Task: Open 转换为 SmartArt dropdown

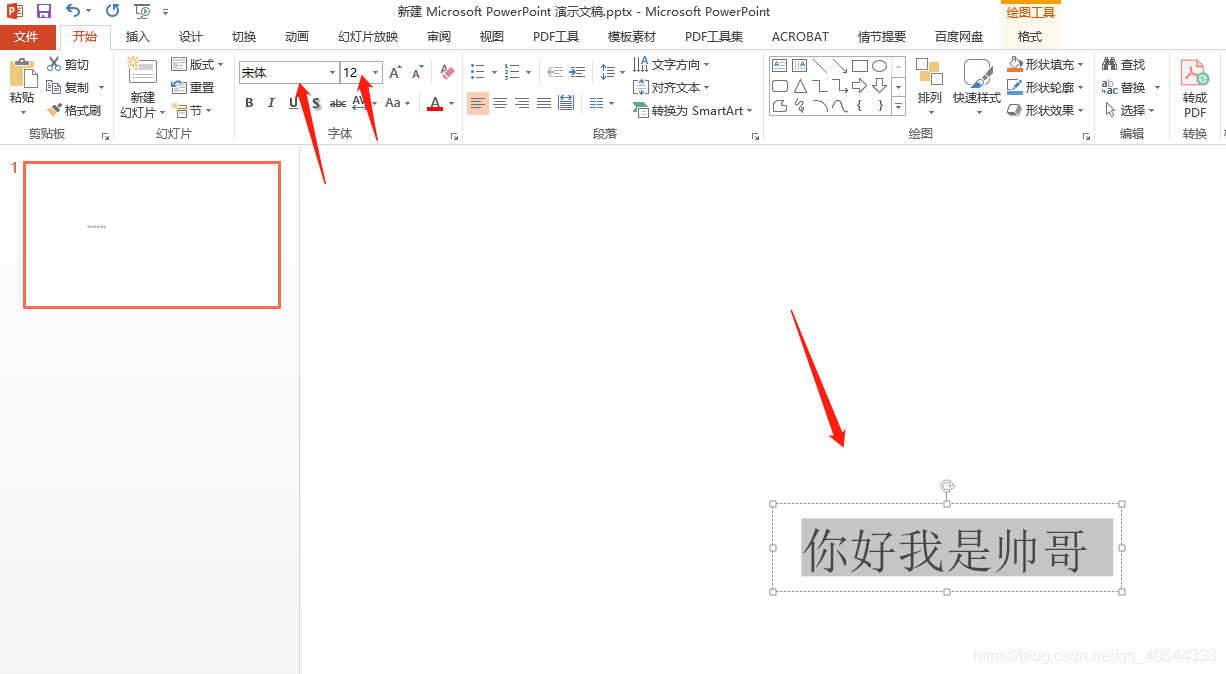Action: click(694, 110)
